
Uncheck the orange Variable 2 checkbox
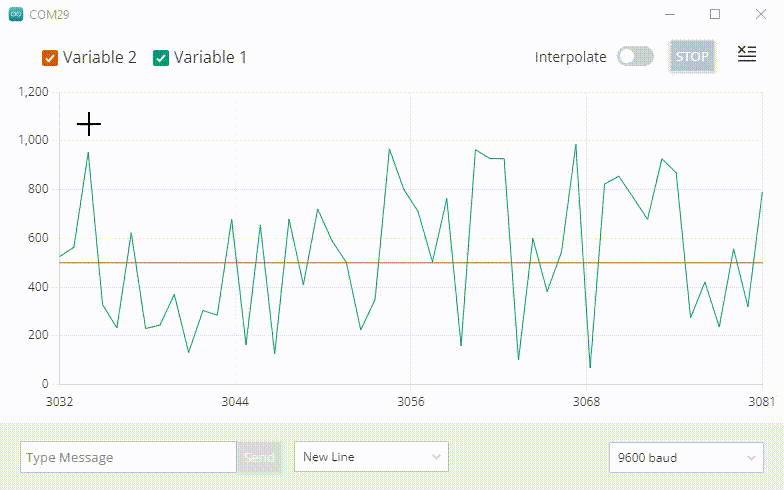coord(50,58)
